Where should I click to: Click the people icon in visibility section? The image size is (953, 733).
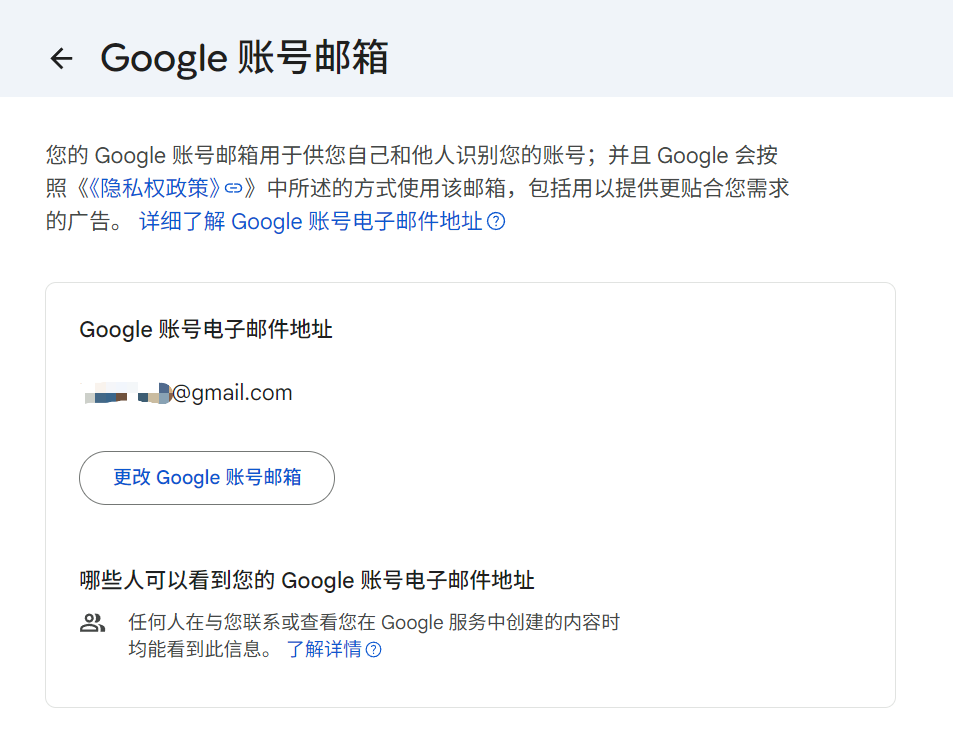(x=92, y=623)
